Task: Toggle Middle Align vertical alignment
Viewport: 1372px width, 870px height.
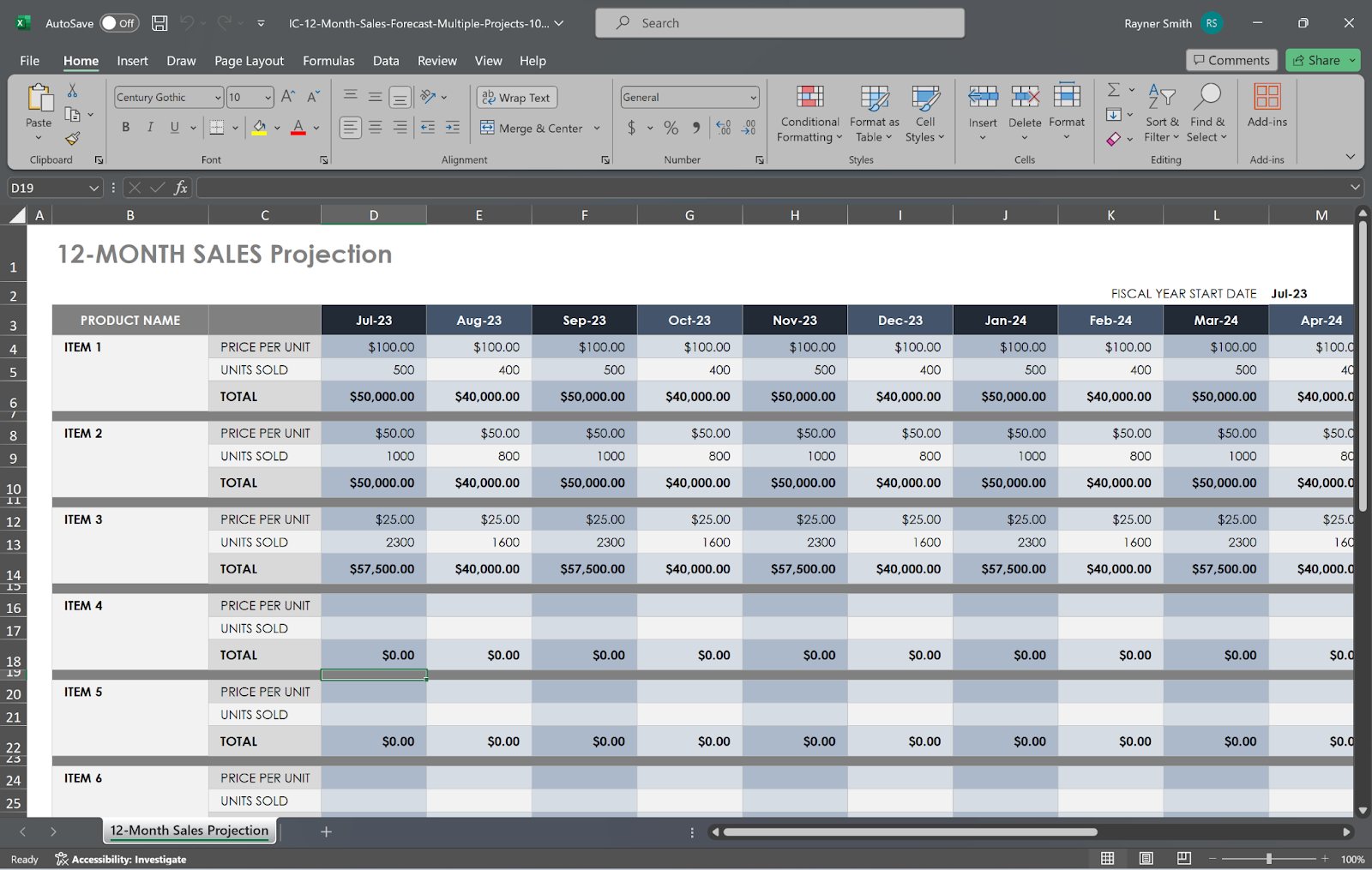Action: (x=375, y=97)
